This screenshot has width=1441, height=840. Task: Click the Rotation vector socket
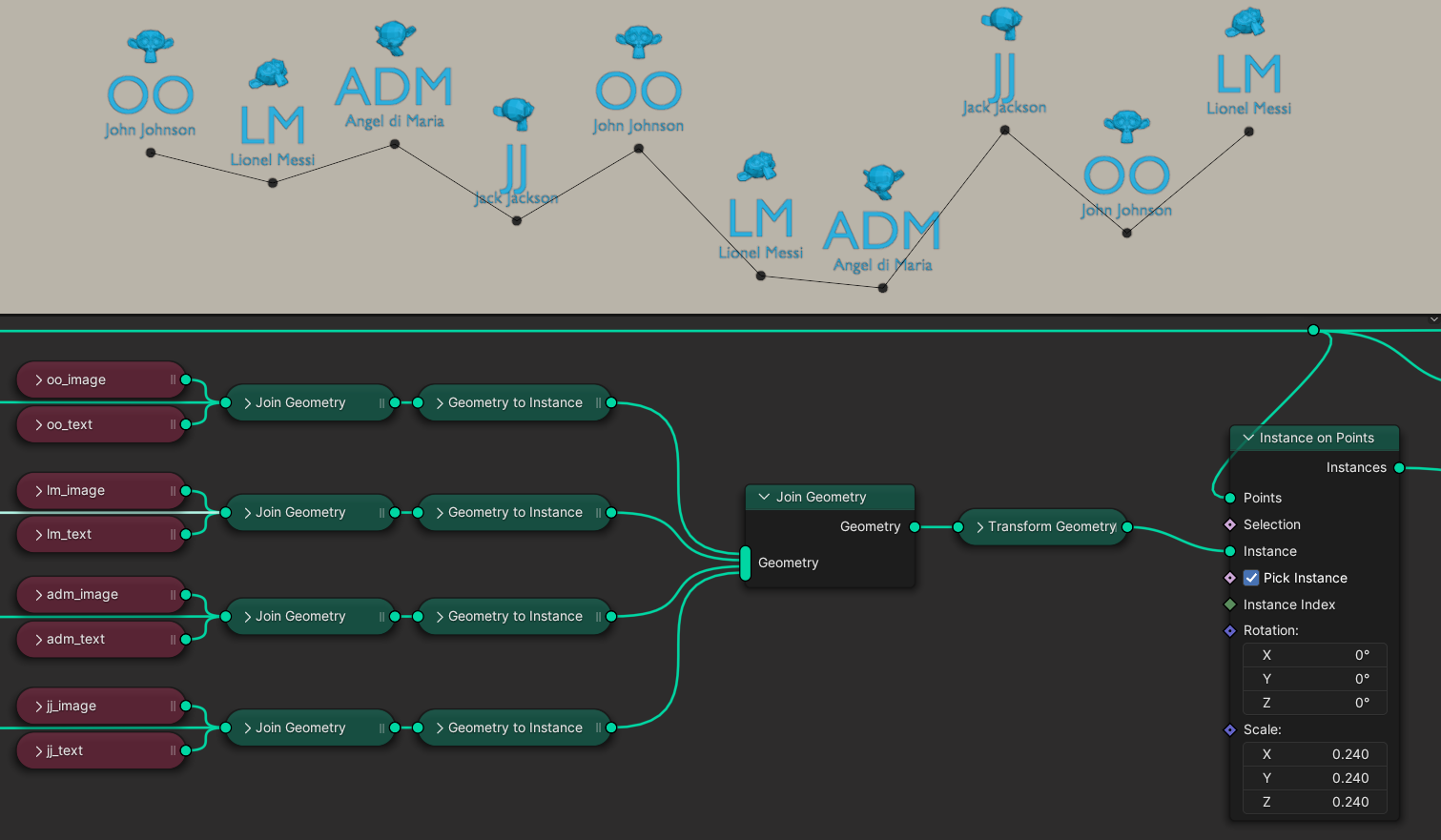click(1230, 630)
